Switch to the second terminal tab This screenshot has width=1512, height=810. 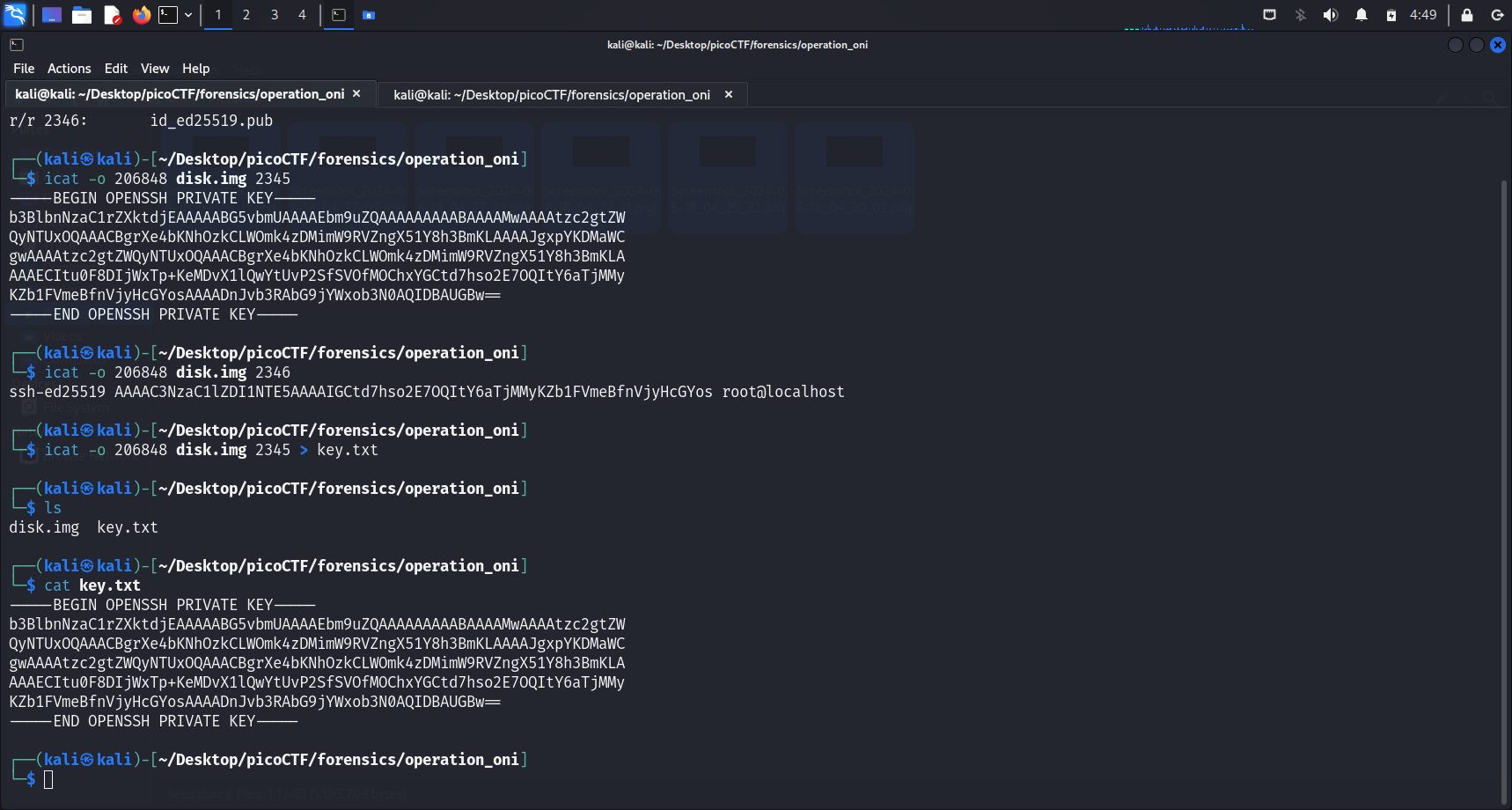pyautogui.click(x=552, y=95)
